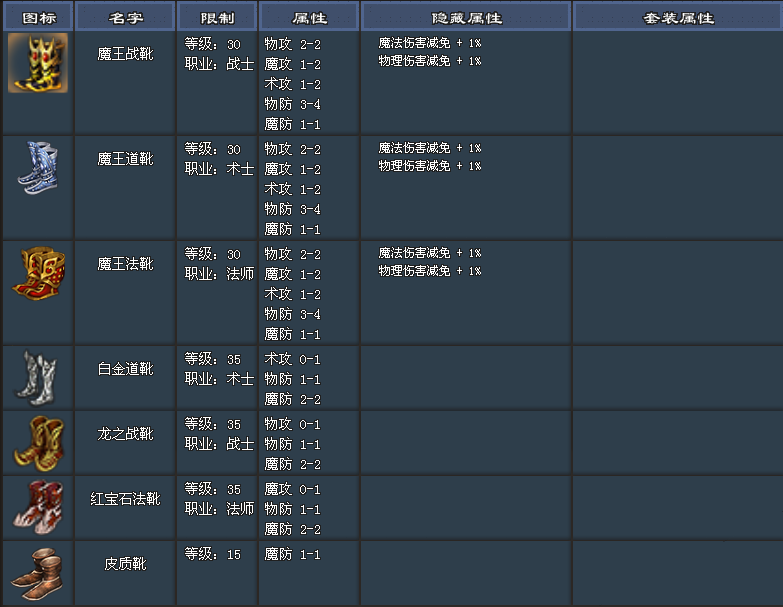Click 等级: 35 in 白金道靴 row
The height and width of the screenshot is (607, 783).
213,359
